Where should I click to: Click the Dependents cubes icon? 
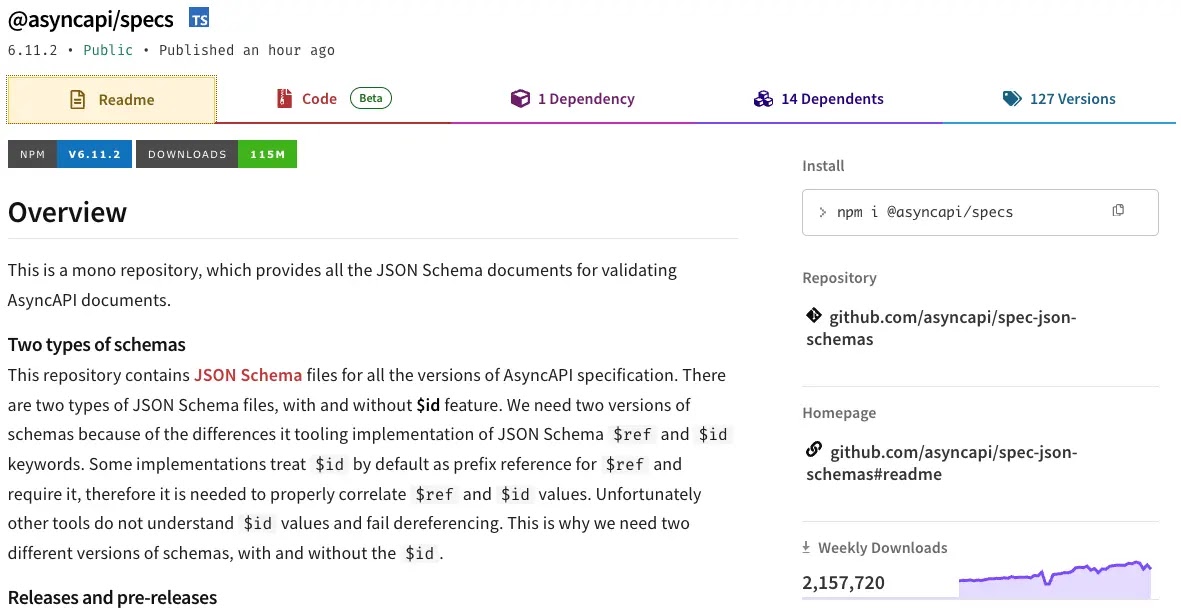763,99
